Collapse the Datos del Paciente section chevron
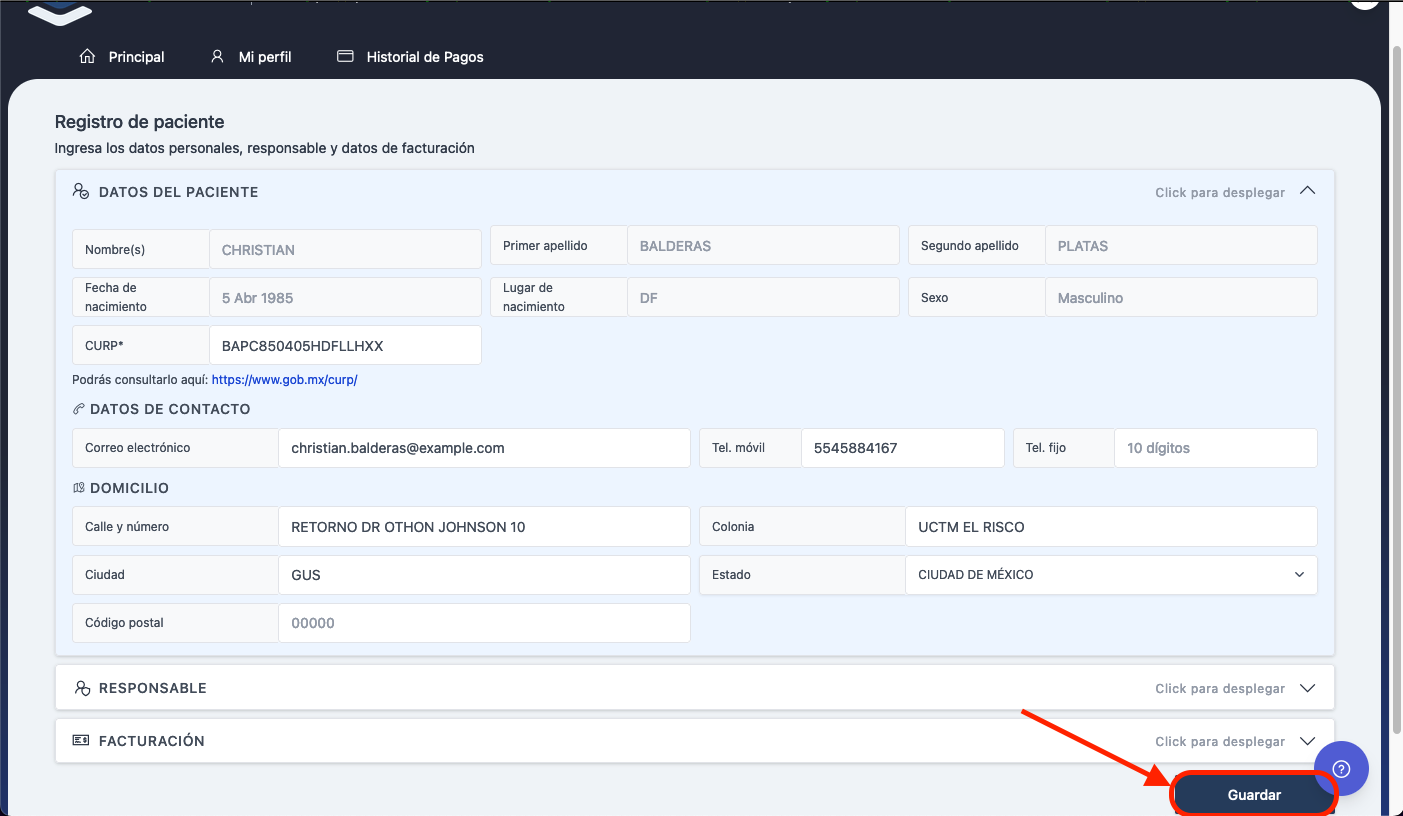 click(x=1306, y=191)
